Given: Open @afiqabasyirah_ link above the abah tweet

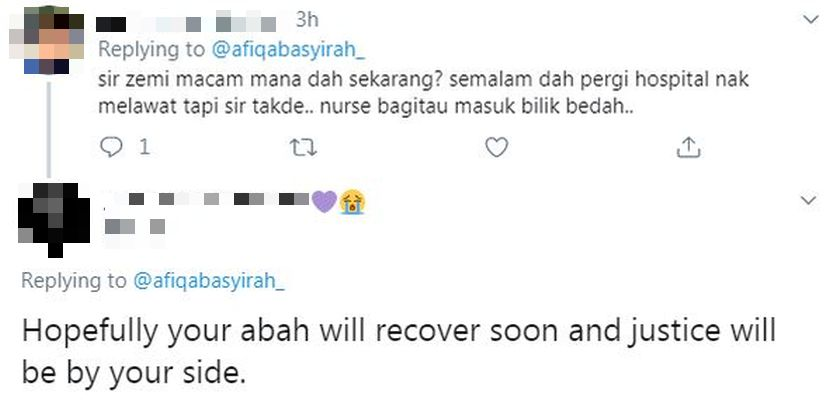Looking at the screenshot, I should coord(209,281).
